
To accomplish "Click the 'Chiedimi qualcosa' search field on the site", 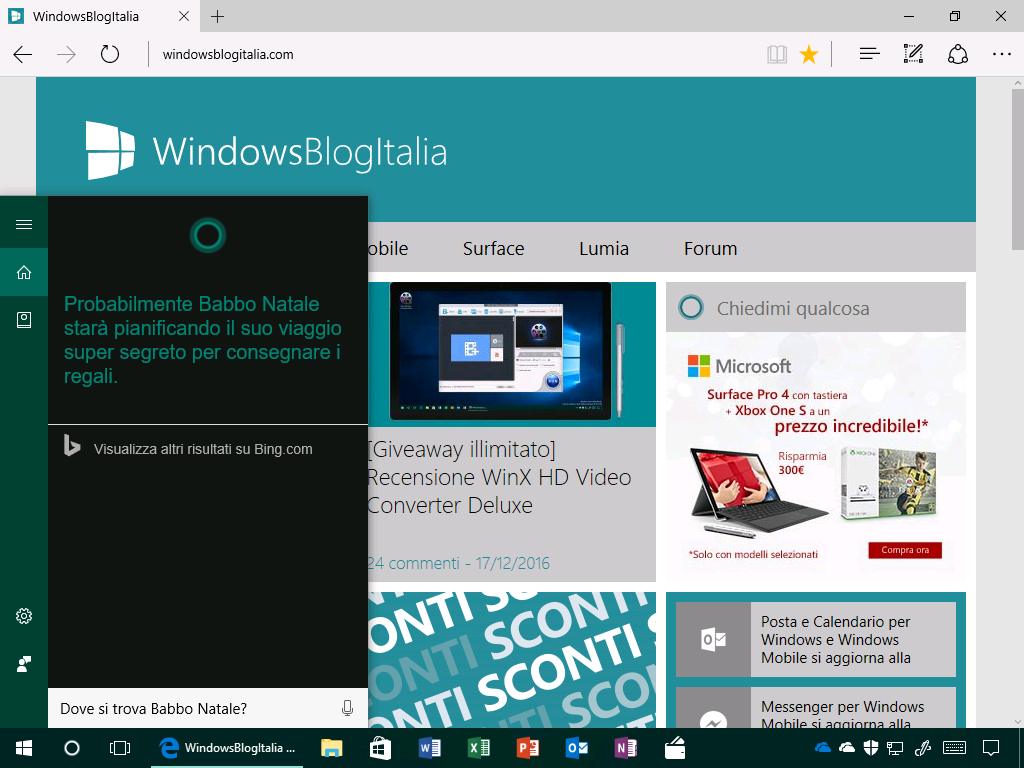I will pos(816,308).
